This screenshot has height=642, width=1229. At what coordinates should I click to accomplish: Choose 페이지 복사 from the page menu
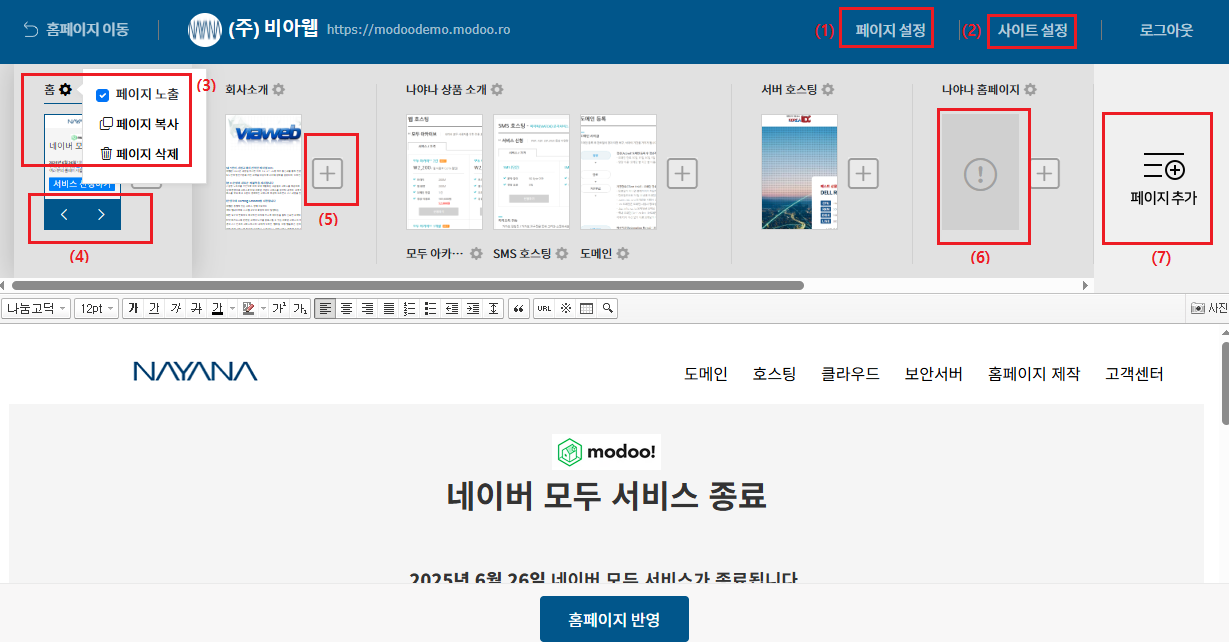tap(139, 124)
